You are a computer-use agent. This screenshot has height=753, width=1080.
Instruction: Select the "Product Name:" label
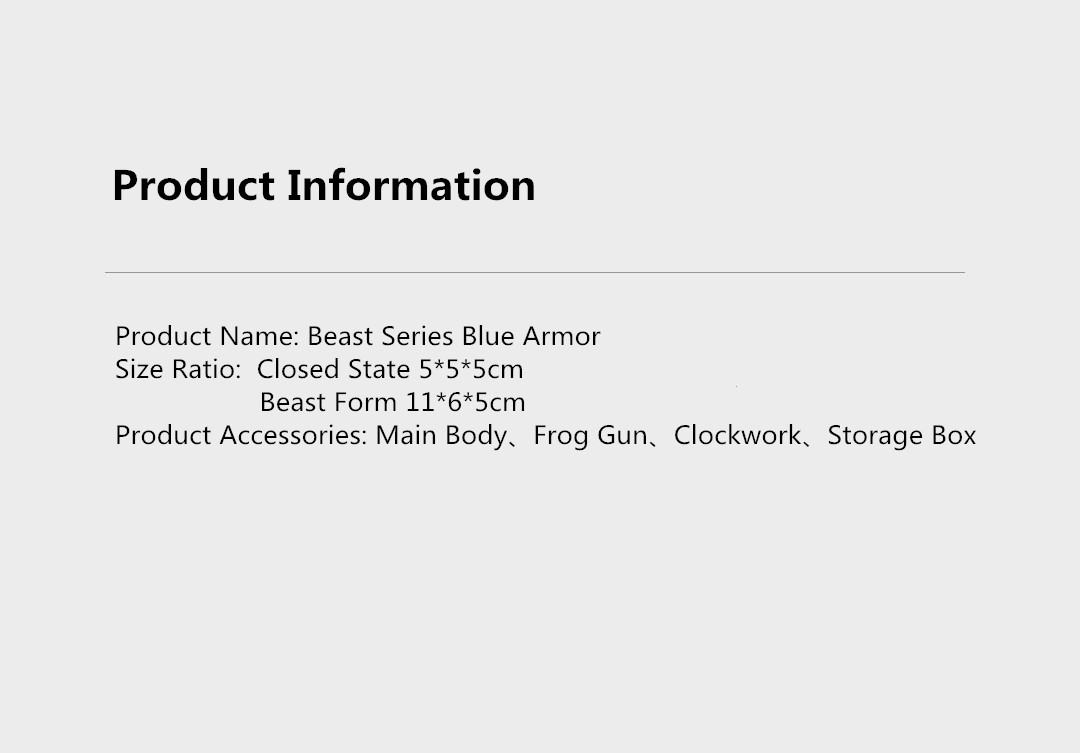[x=207, y=337]
